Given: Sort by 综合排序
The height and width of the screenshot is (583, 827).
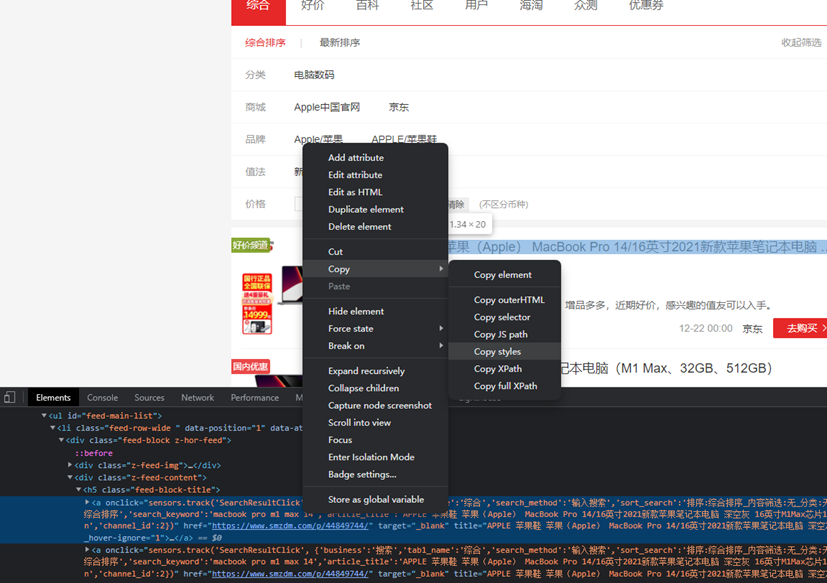Looking at the screenshot, I should coord(265,43).
